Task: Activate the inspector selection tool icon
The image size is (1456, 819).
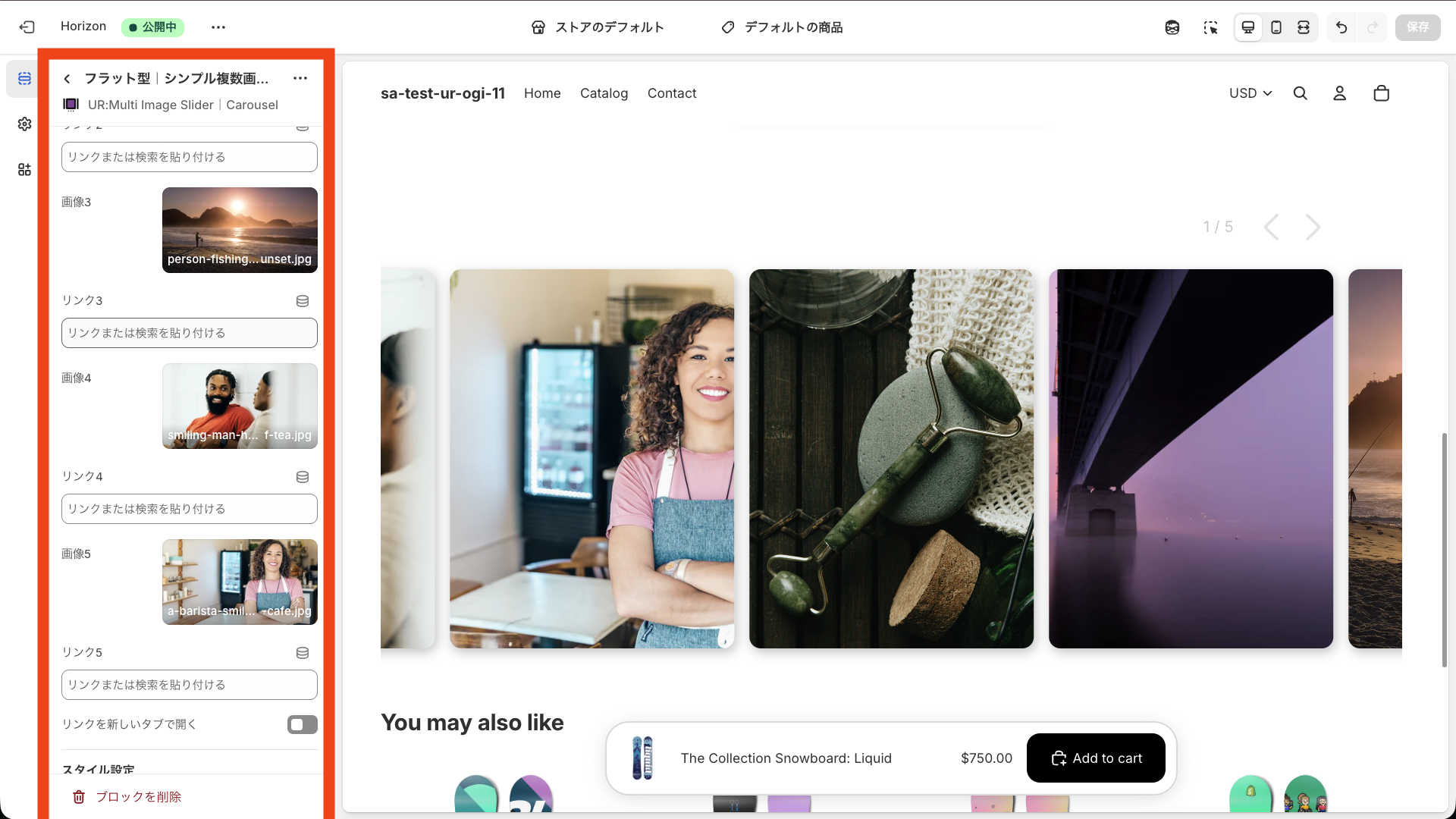Action: pyautogui.click(x=1210, y=27)
